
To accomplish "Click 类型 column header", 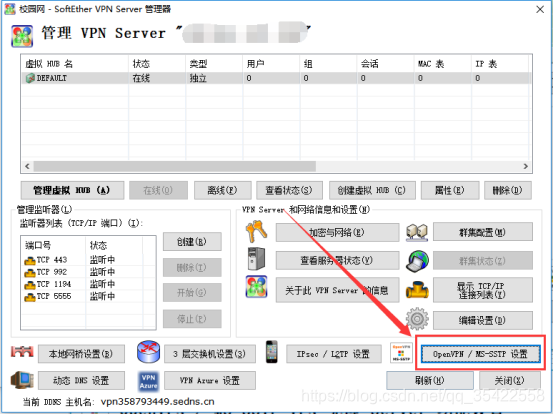I will tap(214, 64).
